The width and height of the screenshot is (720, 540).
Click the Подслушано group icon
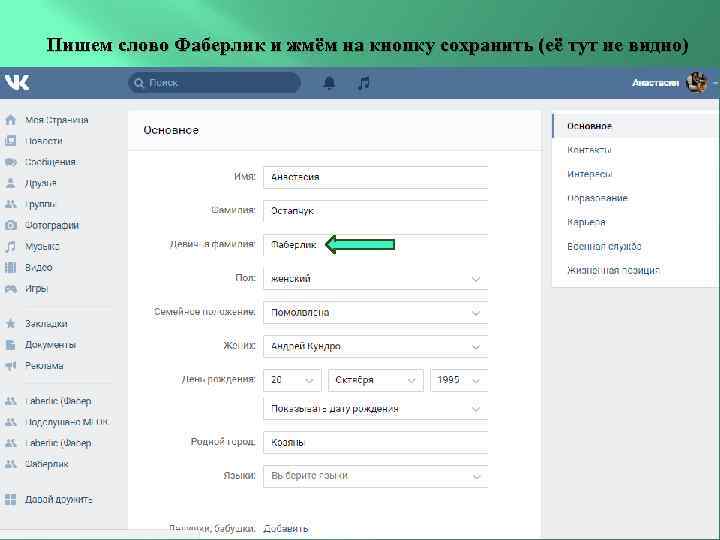[11, 422]
